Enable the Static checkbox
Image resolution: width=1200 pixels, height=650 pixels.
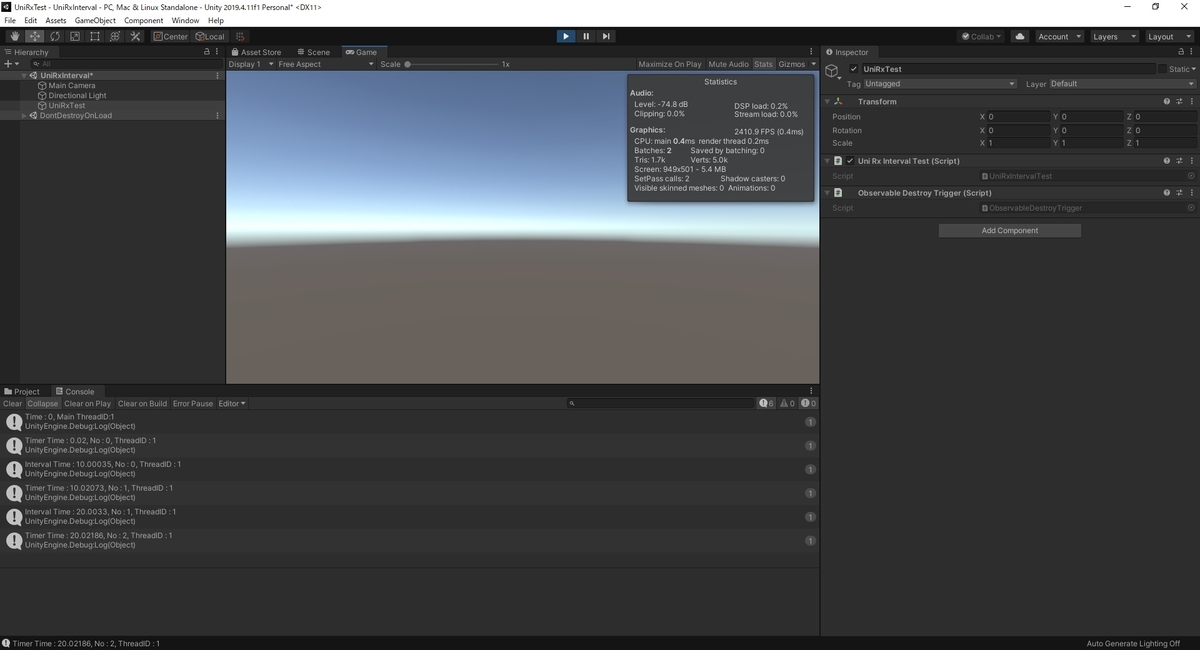1162,69
